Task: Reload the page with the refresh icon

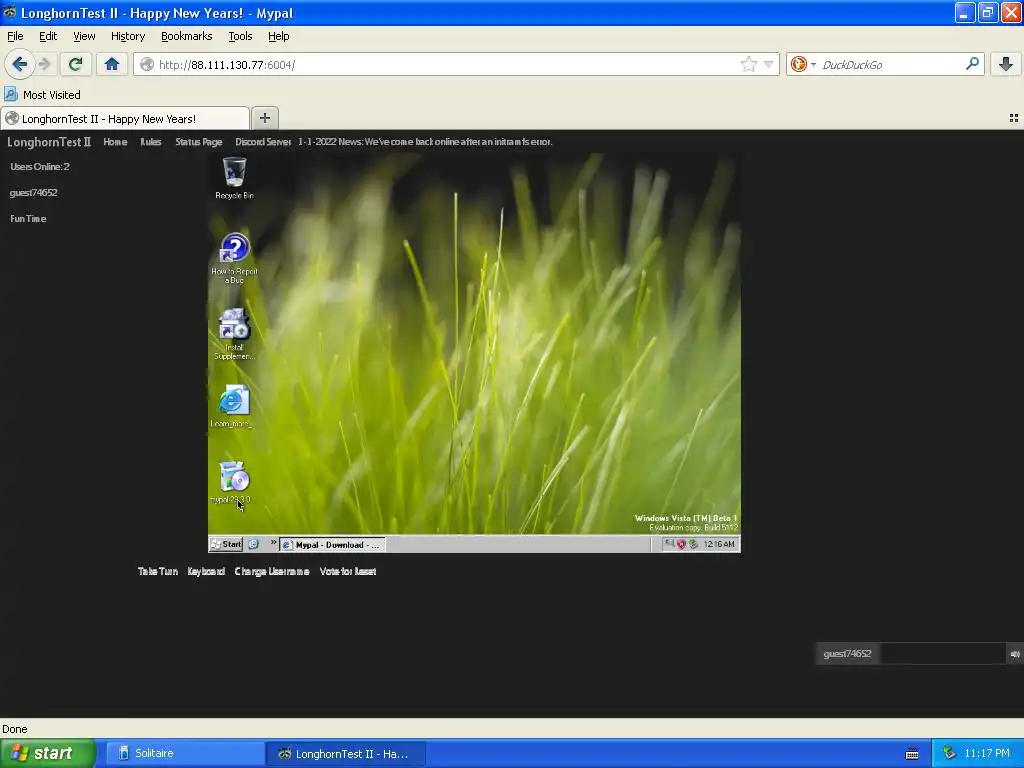Action: tap(75, 64)
